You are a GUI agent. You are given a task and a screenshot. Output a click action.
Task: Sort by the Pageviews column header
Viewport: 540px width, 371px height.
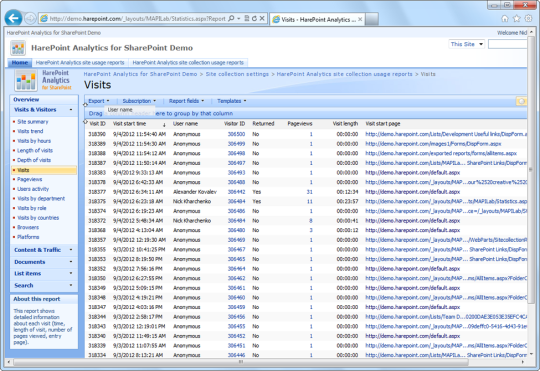pyautogui.click(x=300, y=124)
